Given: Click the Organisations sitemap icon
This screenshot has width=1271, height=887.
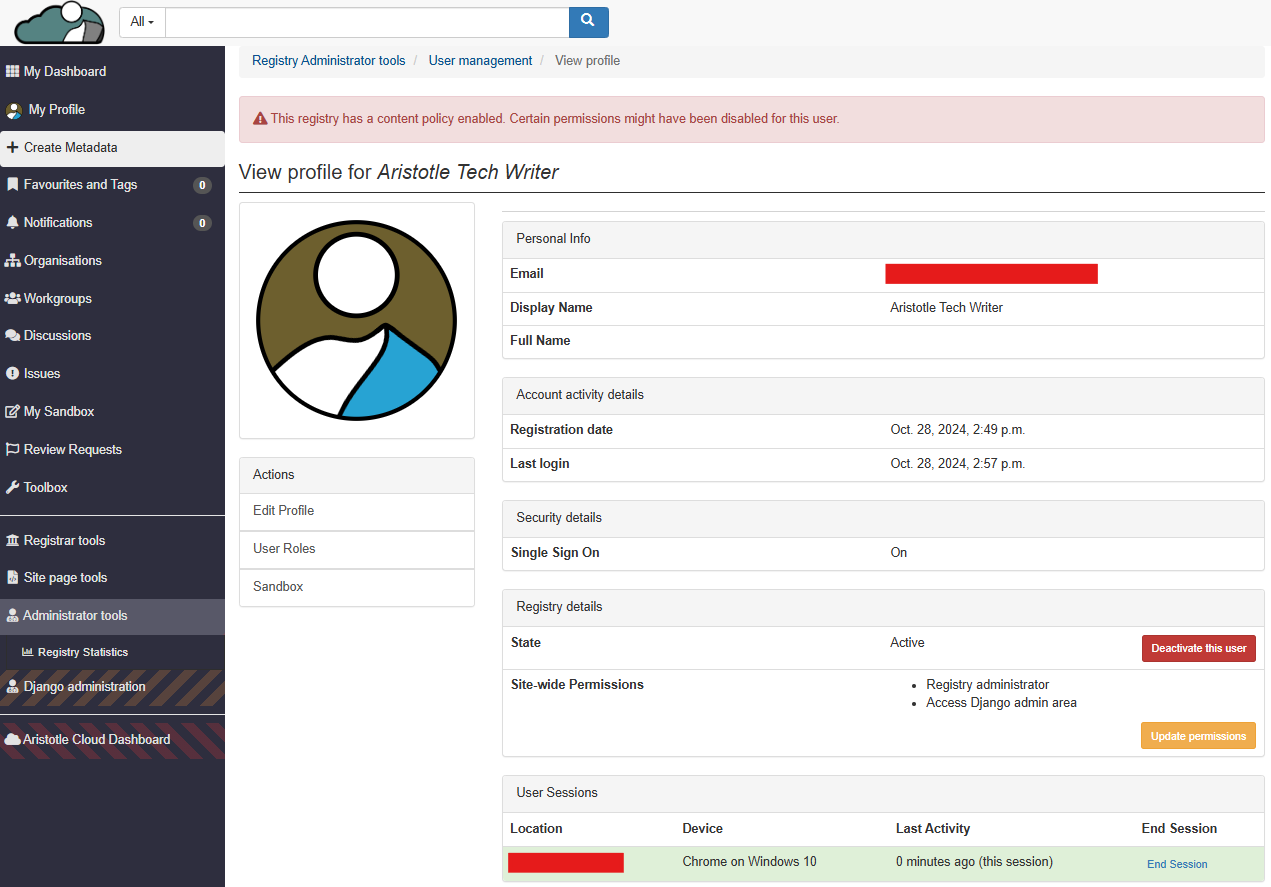Looking at the screenshot, I should tap(13, 261).
